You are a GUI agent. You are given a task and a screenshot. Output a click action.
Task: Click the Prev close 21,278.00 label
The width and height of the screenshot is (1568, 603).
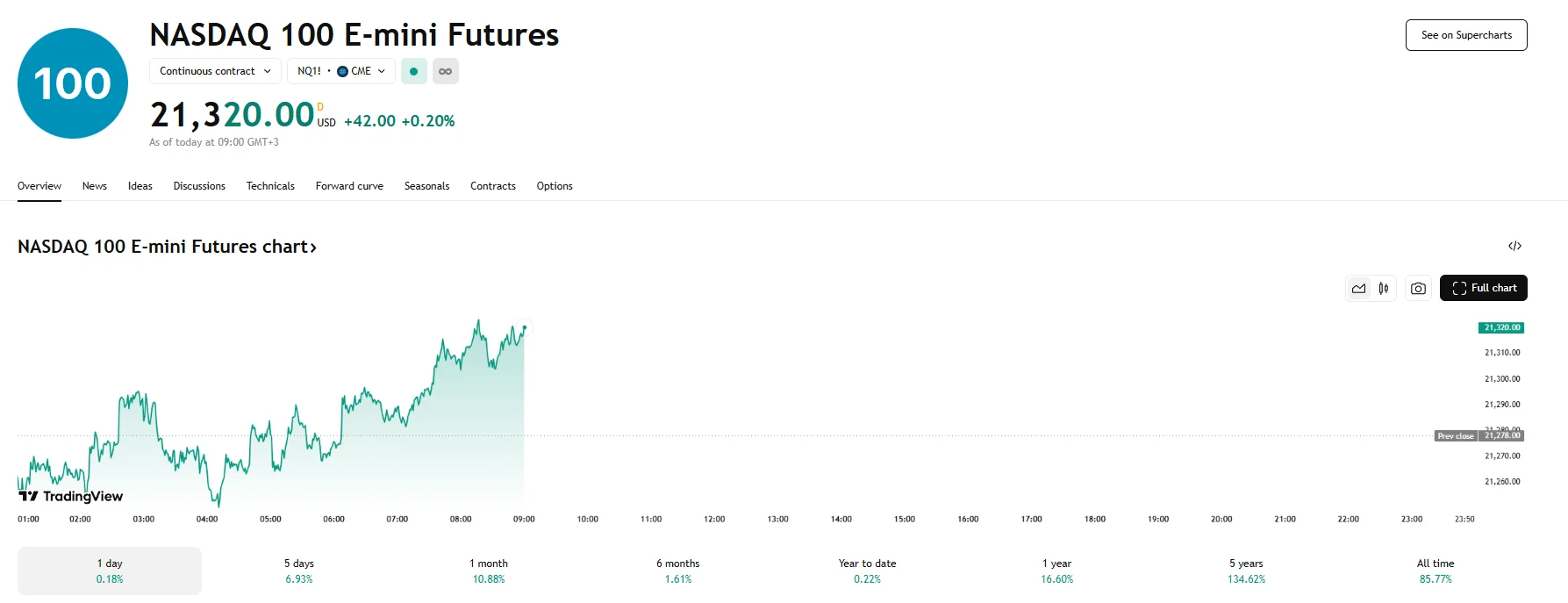click(x=1479, y=435)
